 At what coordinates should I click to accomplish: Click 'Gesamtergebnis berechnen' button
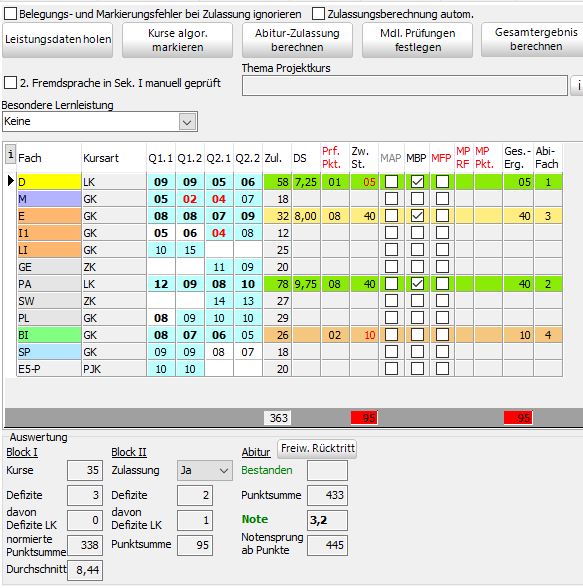(x=532, y=39)
